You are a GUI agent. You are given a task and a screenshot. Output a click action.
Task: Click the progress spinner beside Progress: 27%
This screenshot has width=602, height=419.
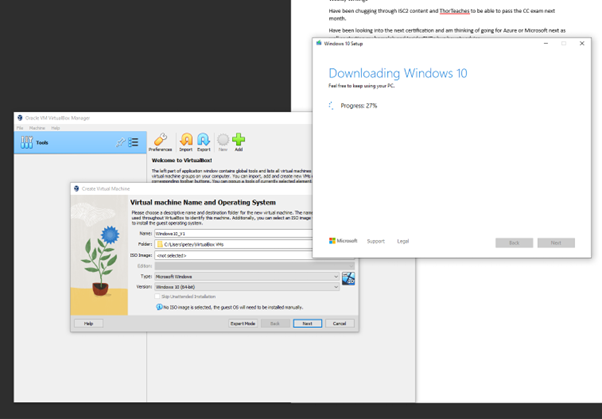point(331,106)
